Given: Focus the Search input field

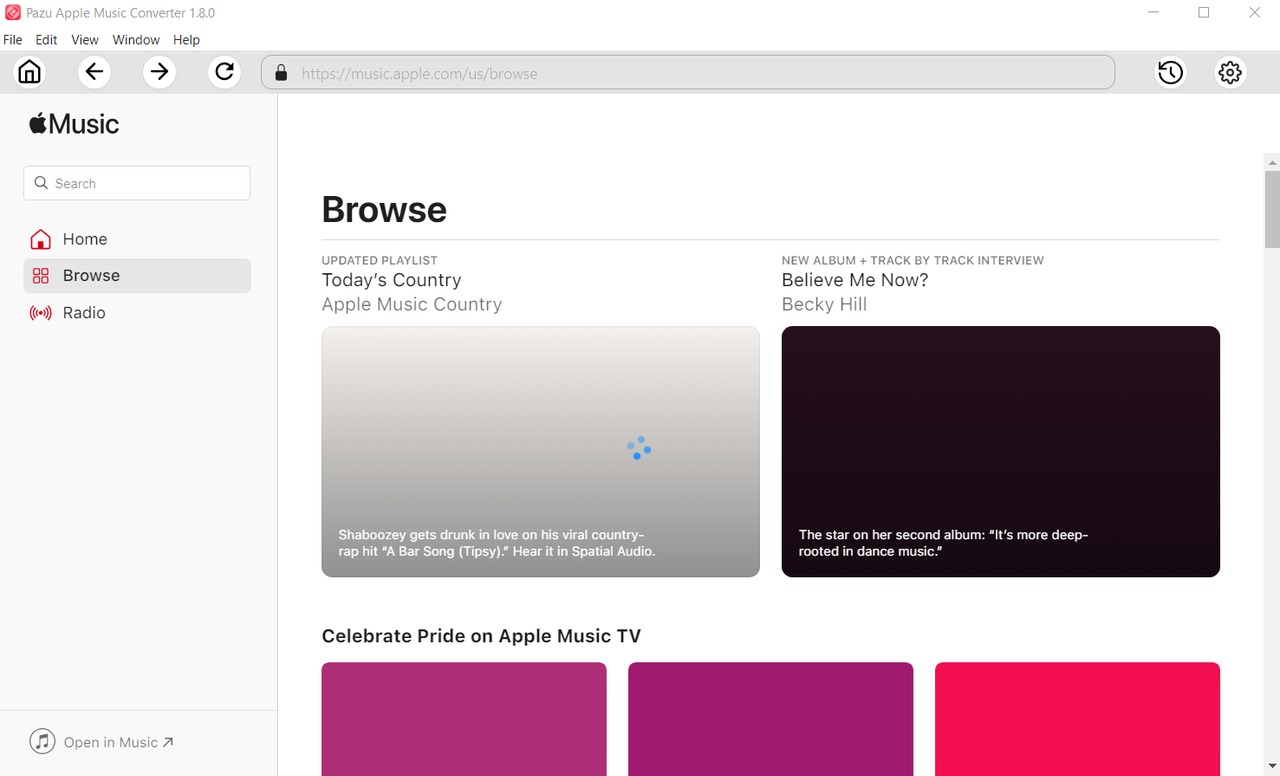Looking at the screenshot, I should 137,183.
